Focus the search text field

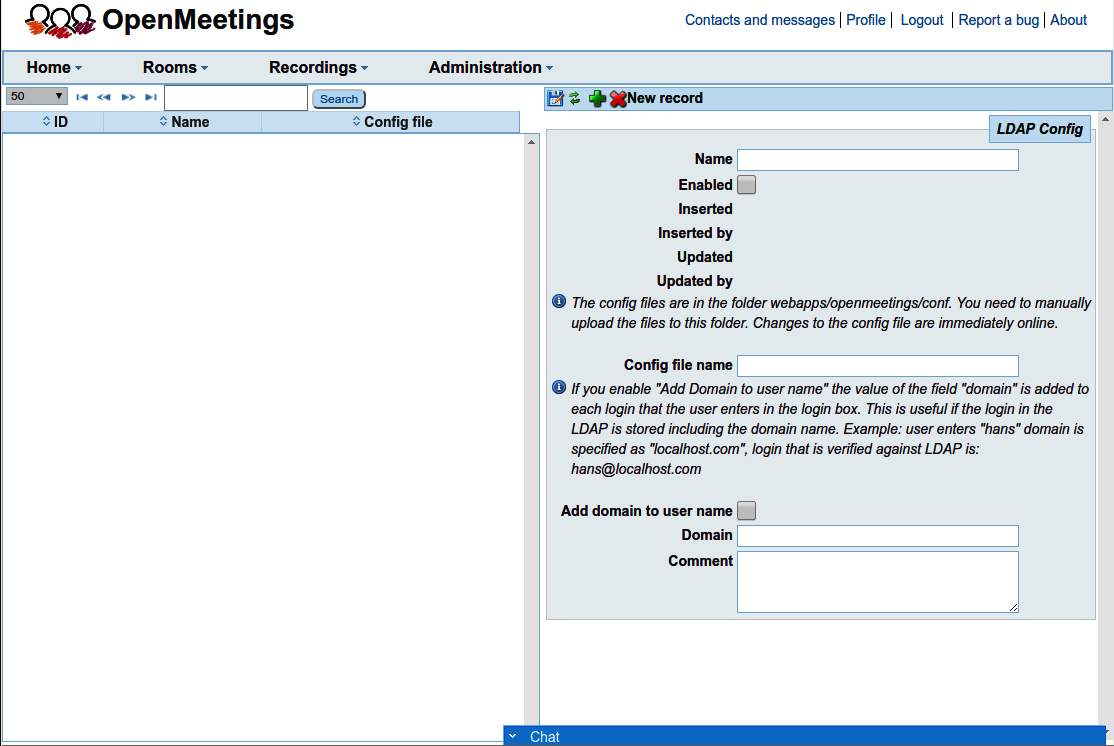coord(236,98)
